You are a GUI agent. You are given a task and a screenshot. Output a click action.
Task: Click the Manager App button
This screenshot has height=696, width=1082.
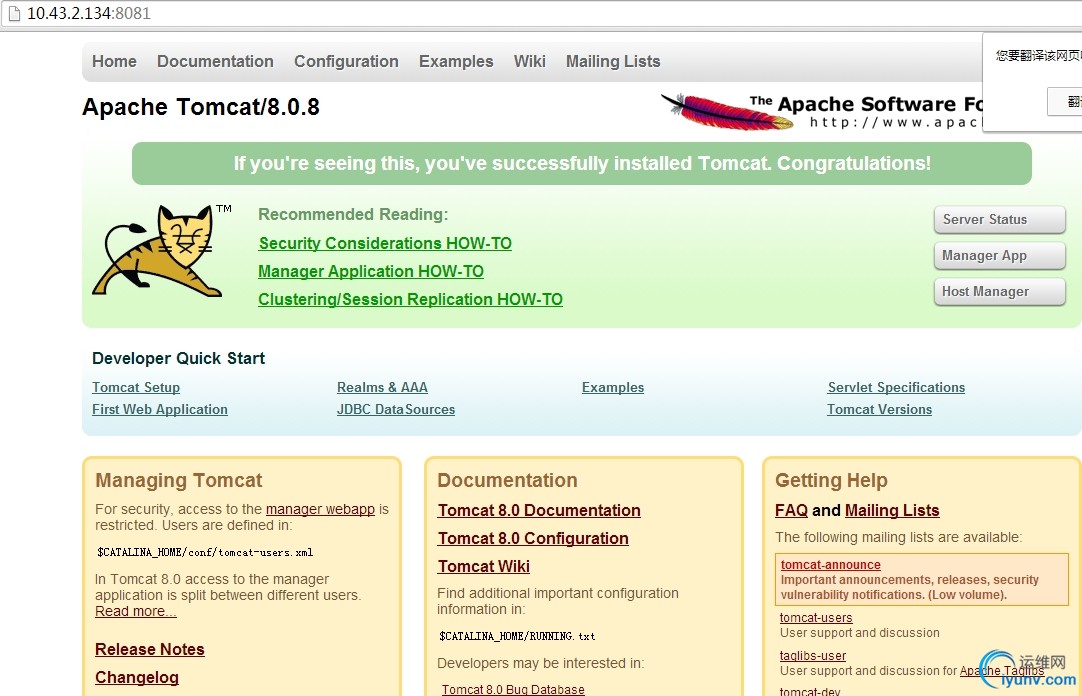tap(999, 255)
